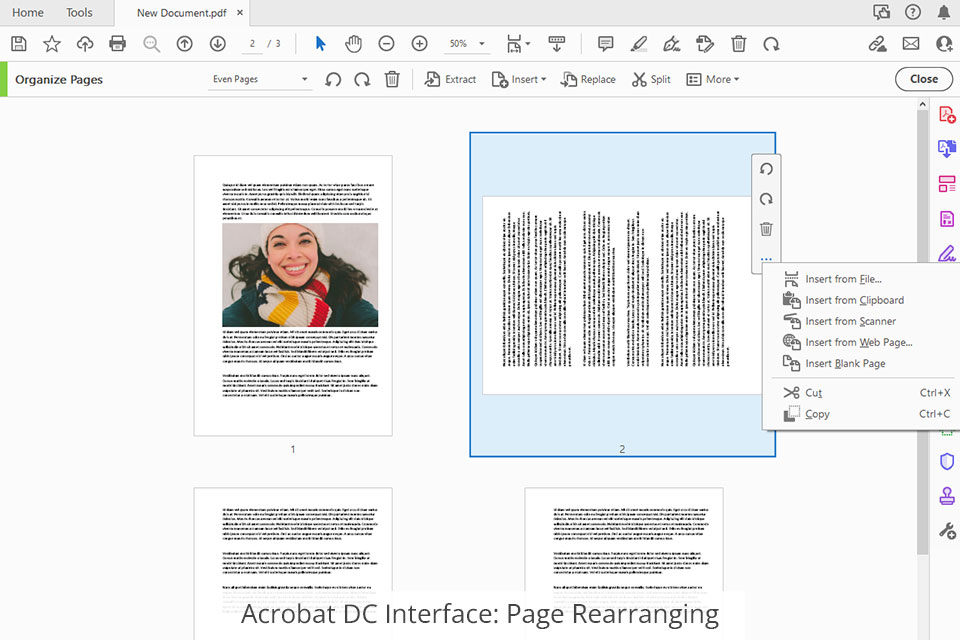This screenshot has width=960, height=640.
Task: Select the arrow selection tool
Action: [320, 43]
